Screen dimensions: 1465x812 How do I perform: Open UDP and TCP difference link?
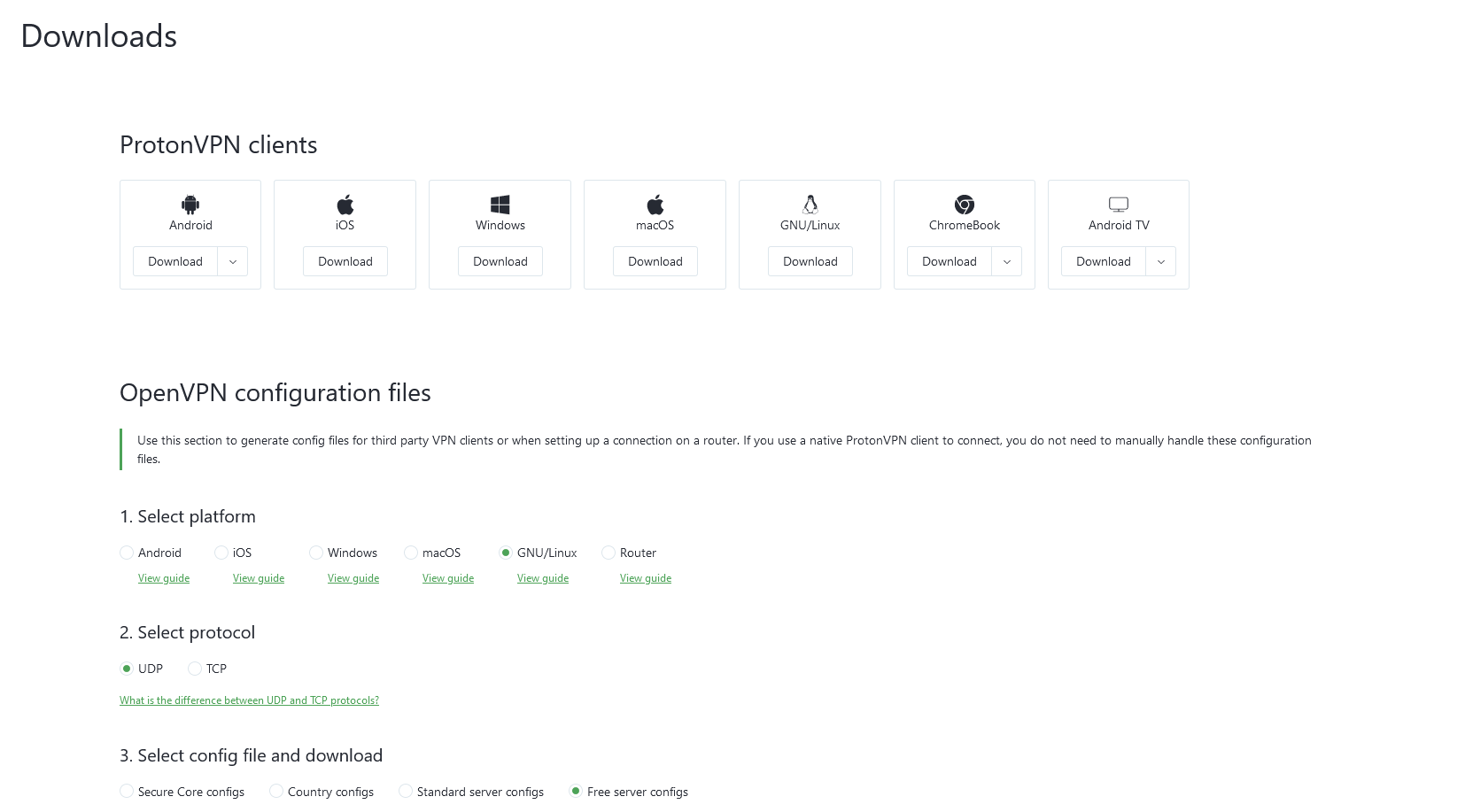(x=249, y=700)
